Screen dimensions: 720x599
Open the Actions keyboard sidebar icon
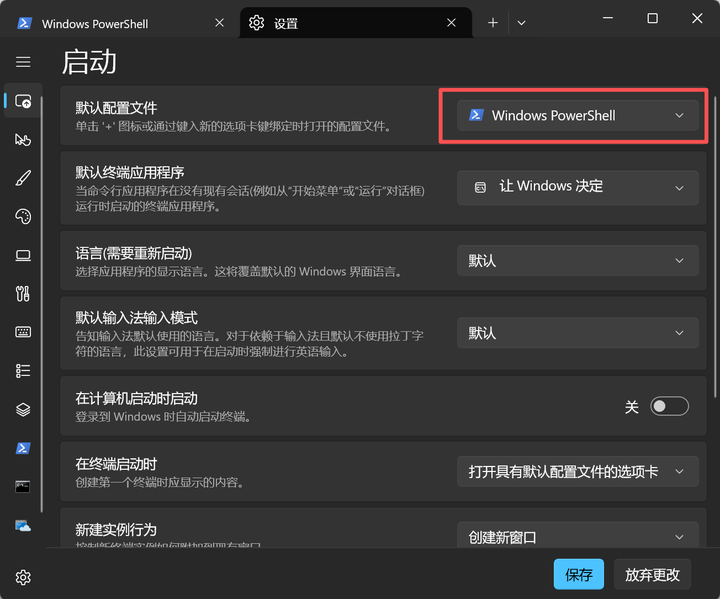point(23,332)
